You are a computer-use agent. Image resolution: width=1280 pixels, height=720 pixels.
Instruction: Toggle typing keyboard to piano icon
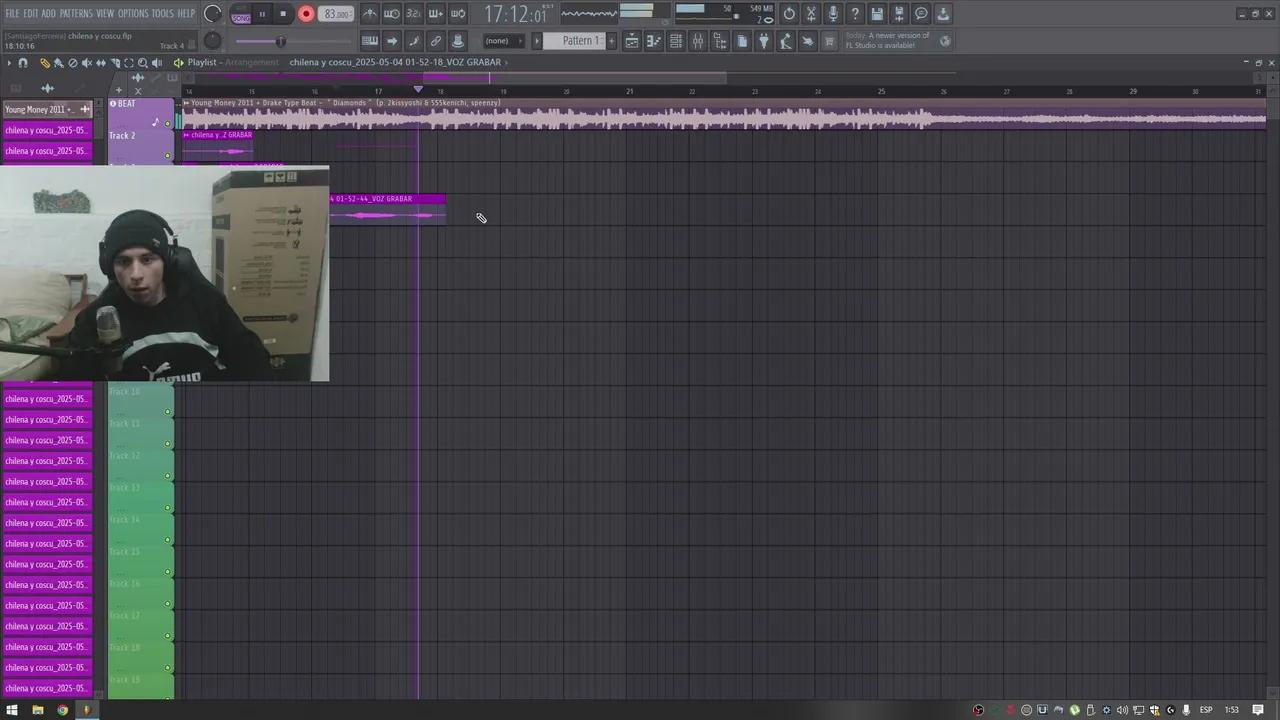(x=370, y=41)
